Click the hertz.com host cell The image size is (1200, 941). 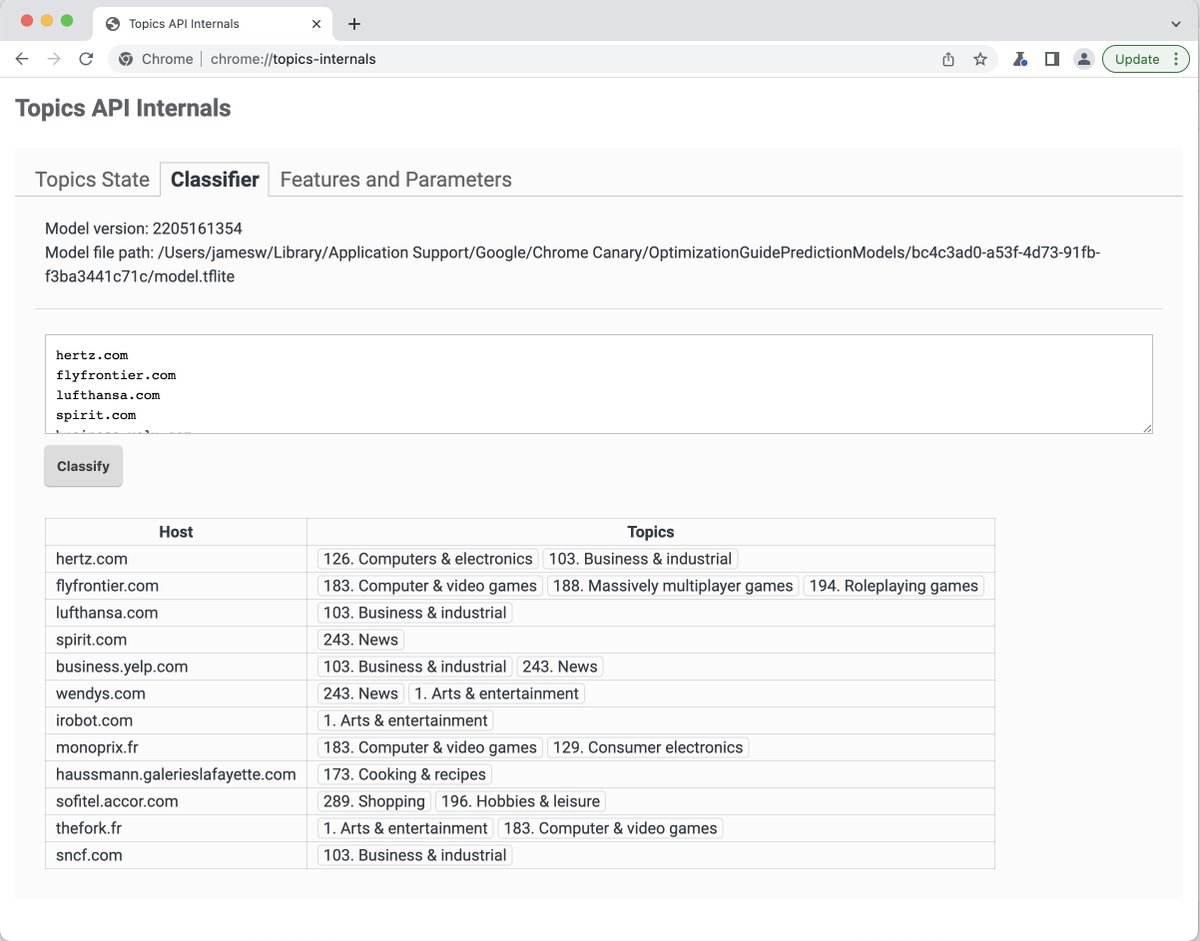click(x=176, y=559)
